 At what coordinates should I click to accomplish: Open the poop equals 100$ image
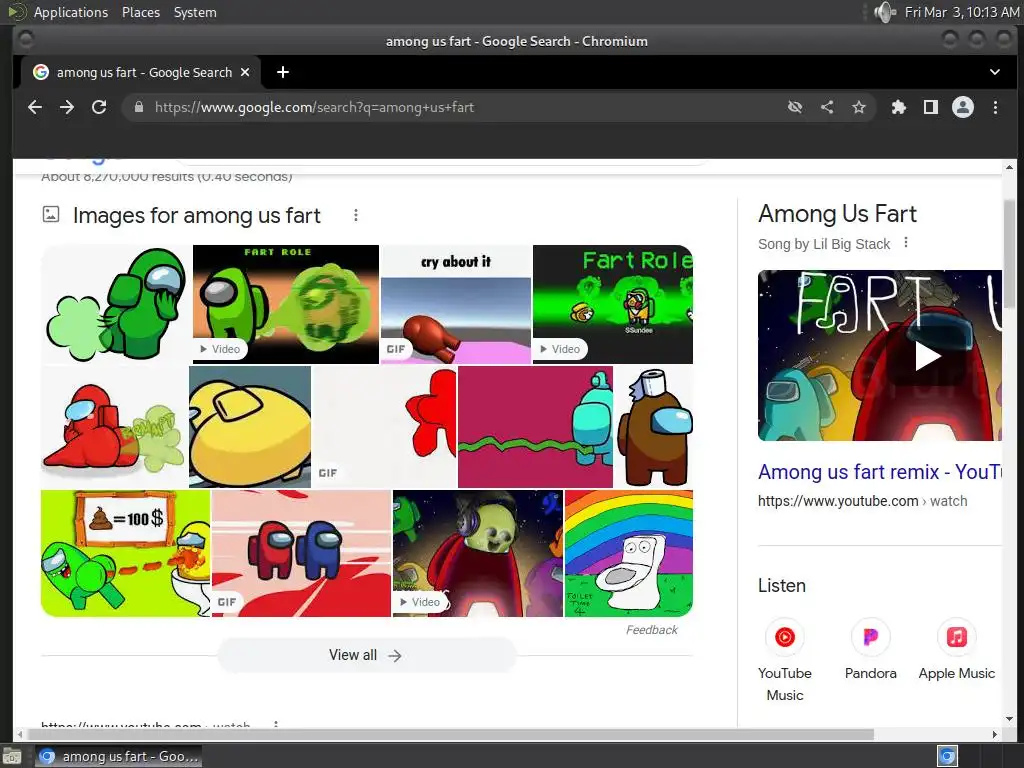[x=125, y=553]
